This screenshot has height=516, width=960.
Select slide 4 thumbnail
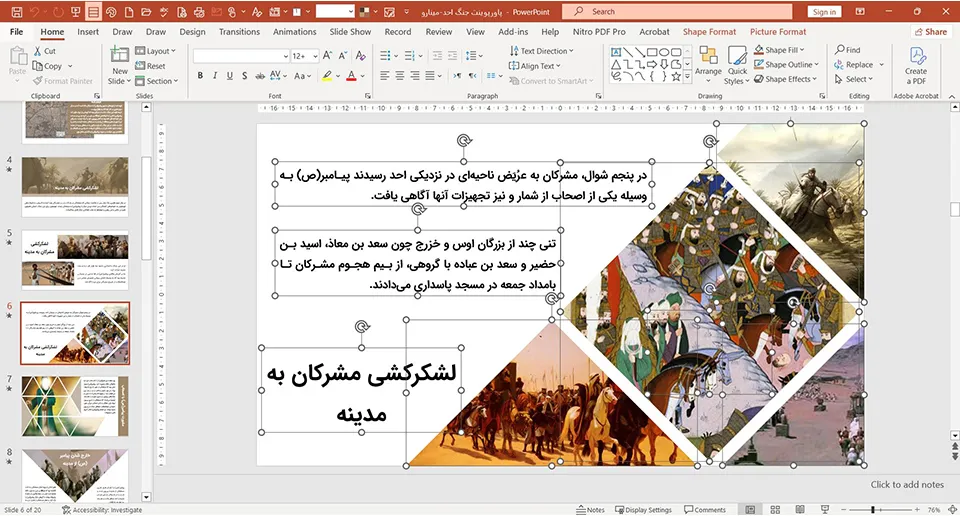[75, 186]
